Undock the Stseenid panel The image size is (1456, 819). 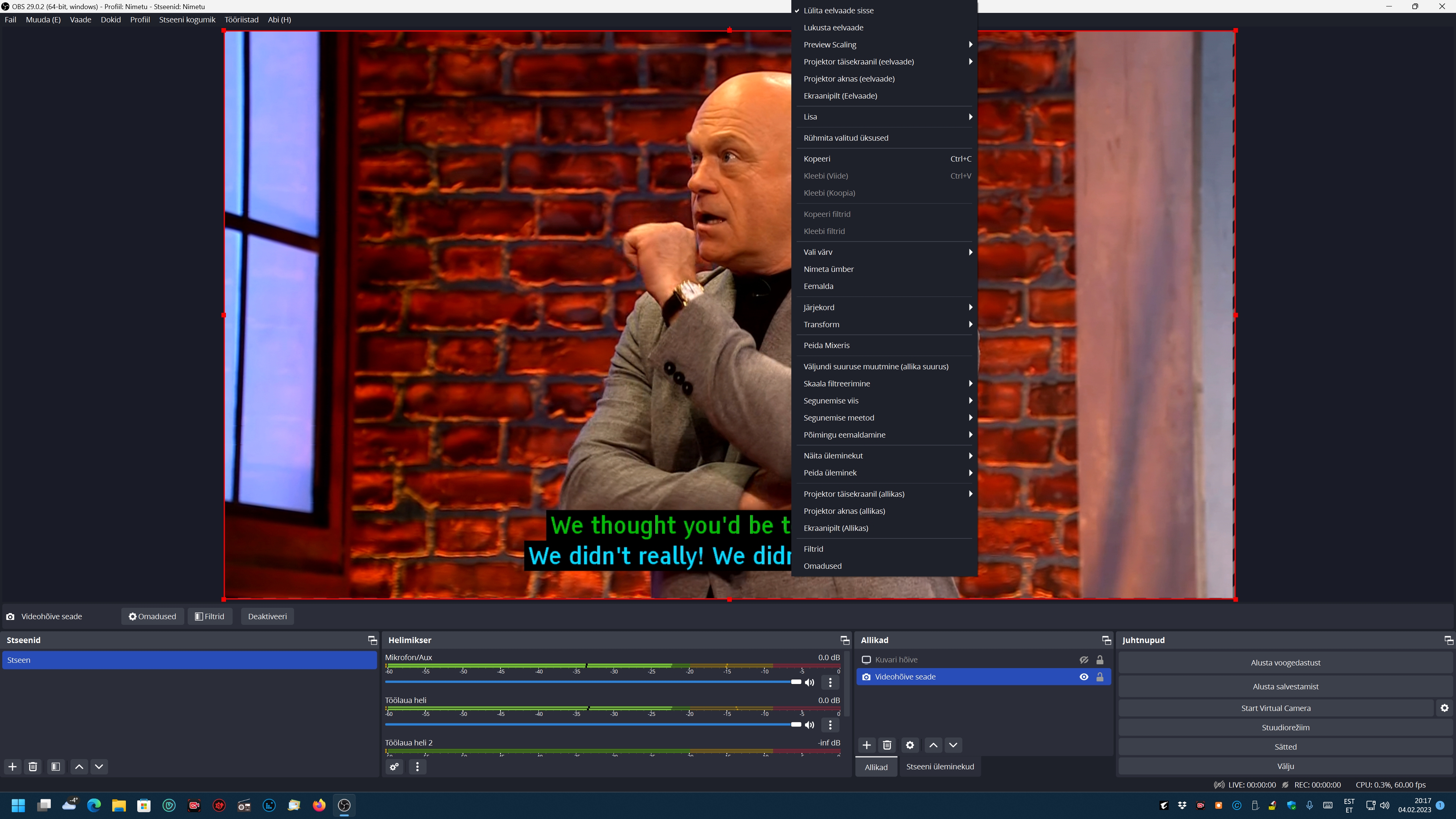(372, 640)
